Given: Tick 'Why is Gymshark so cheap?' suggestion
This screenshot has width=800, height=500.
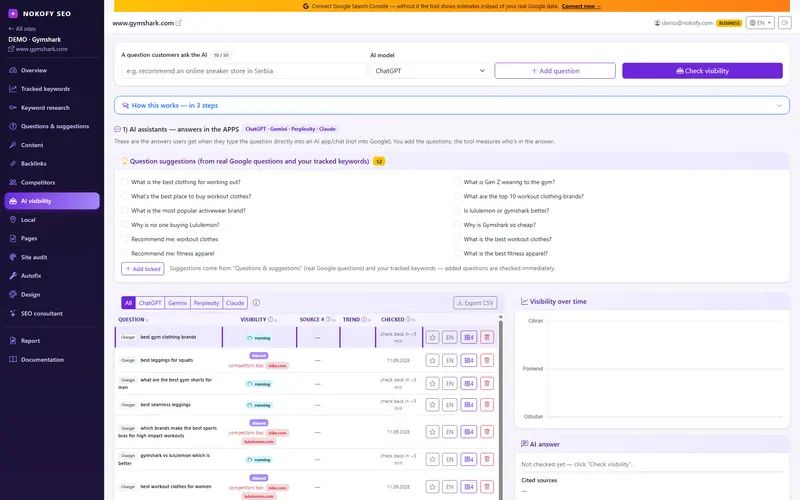Looking at the screenshot, I should click(457, 224).
